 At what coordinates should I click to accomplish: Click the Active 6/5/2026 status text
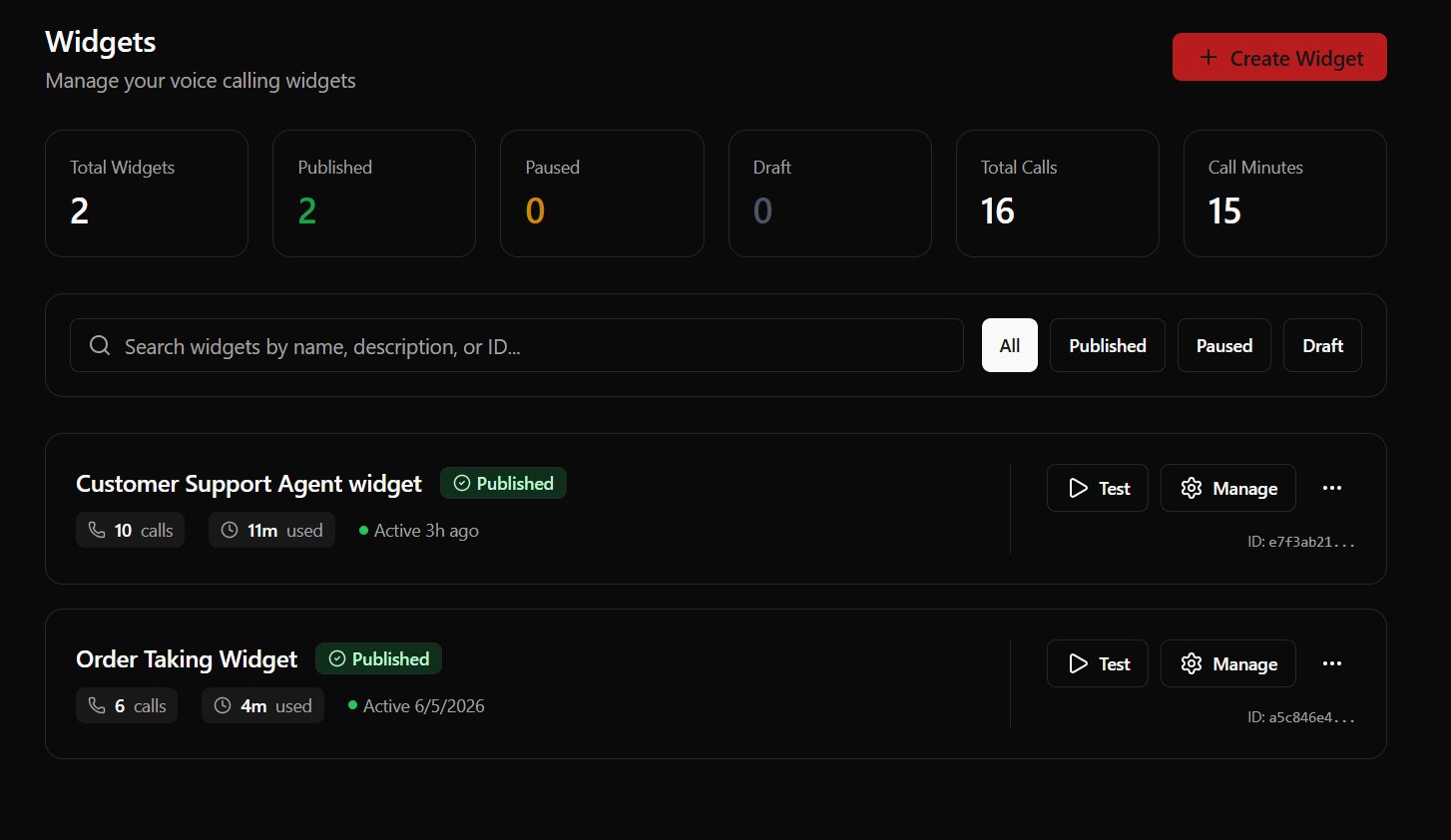[x=424, y=705]
